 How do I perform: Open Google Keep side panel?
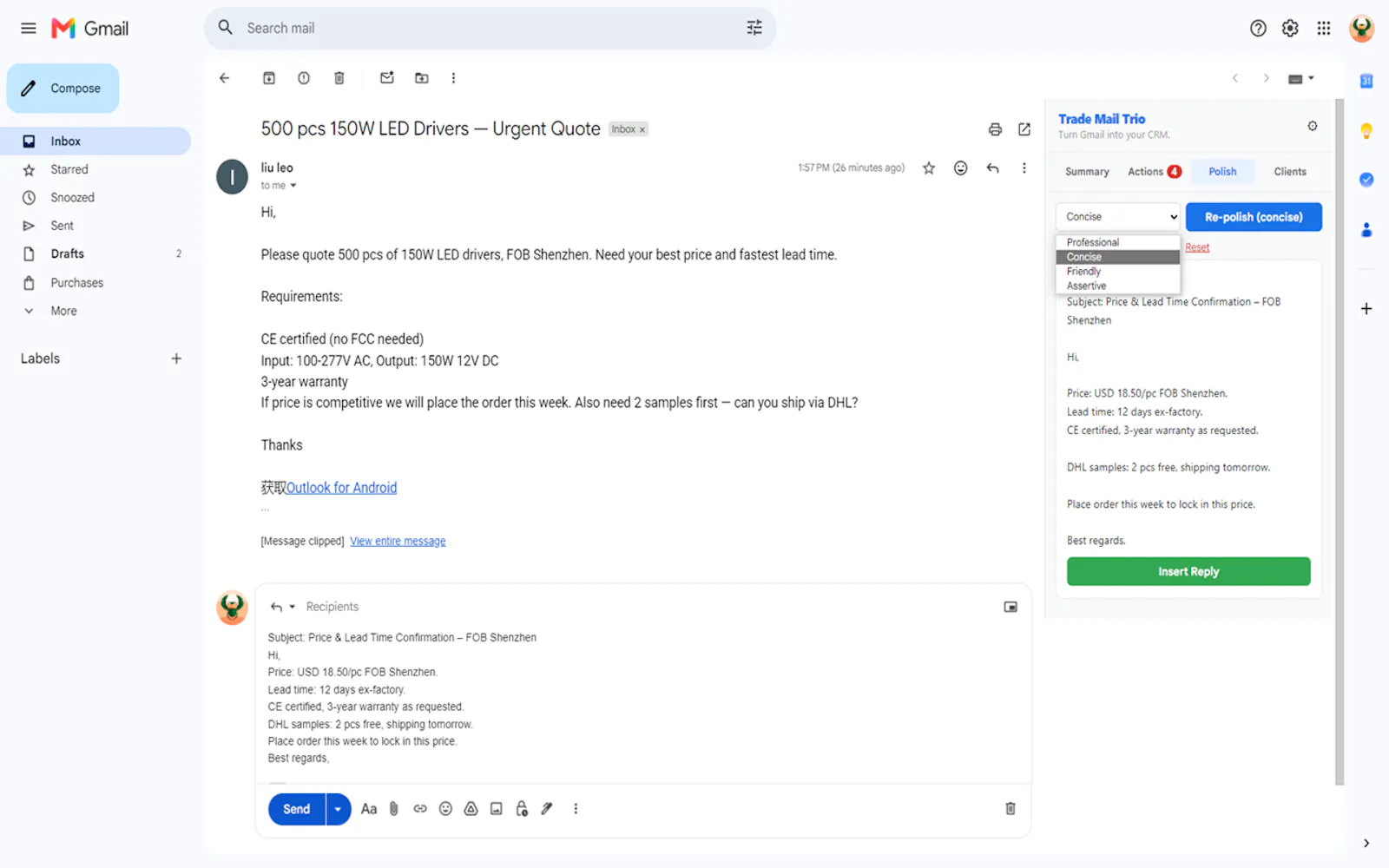coord(1366,131)
